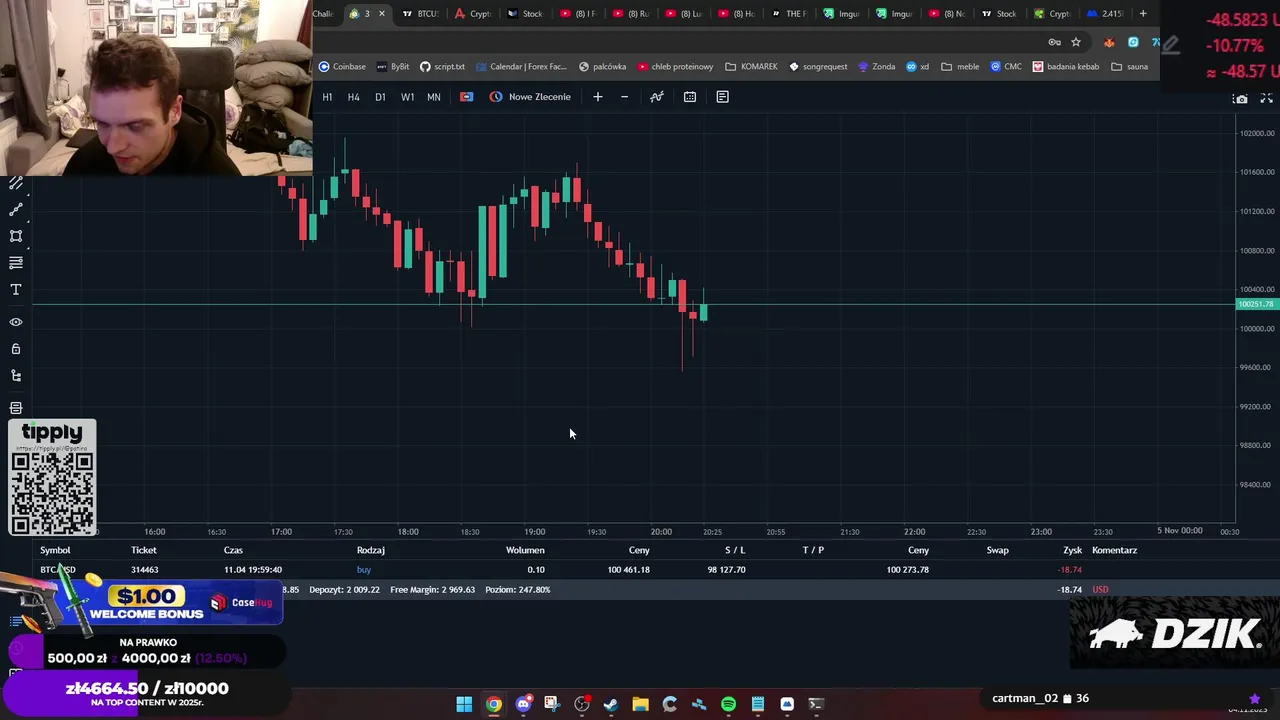Open Nowe Zlecenie new order
Image resolution: width=1280 pixels, height=720 pixels.
[530, 97]
